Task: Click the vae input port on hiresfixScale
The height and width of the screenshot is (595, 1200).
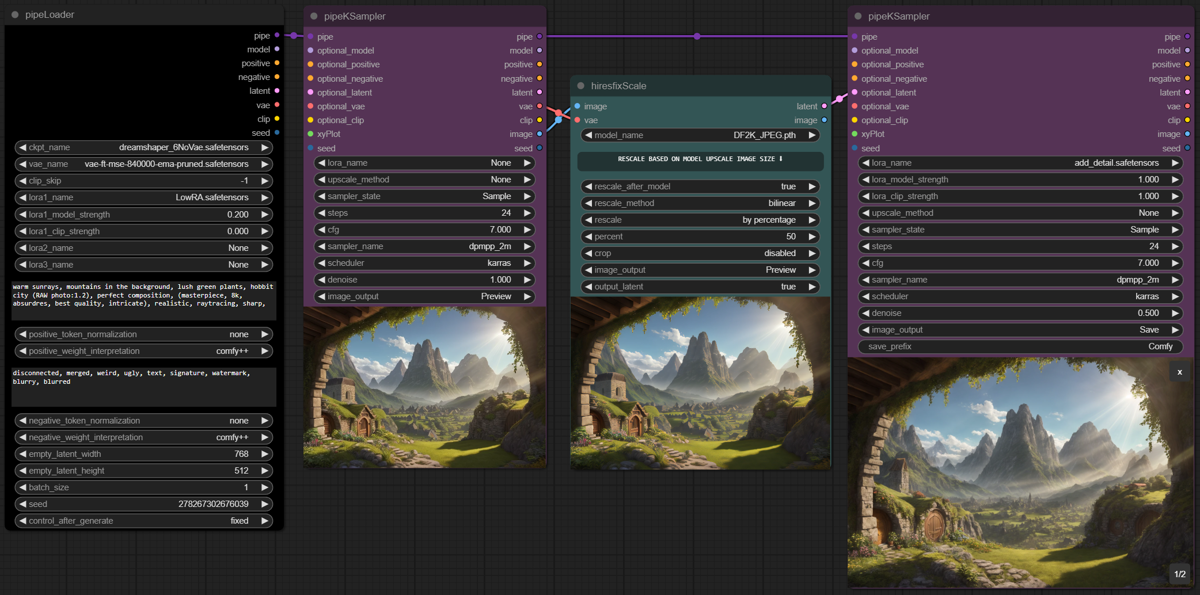Action: pyautogui.click(x=578, y=120)
